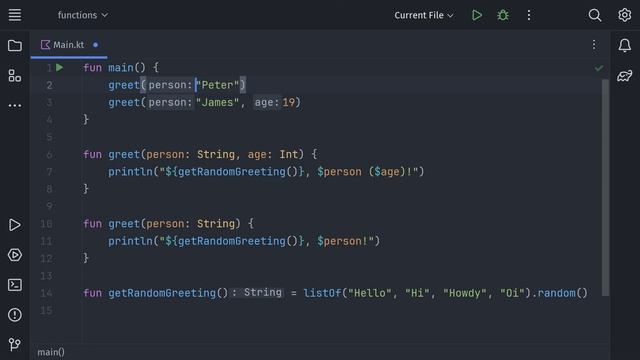Click .random() call on line 14

559,293
